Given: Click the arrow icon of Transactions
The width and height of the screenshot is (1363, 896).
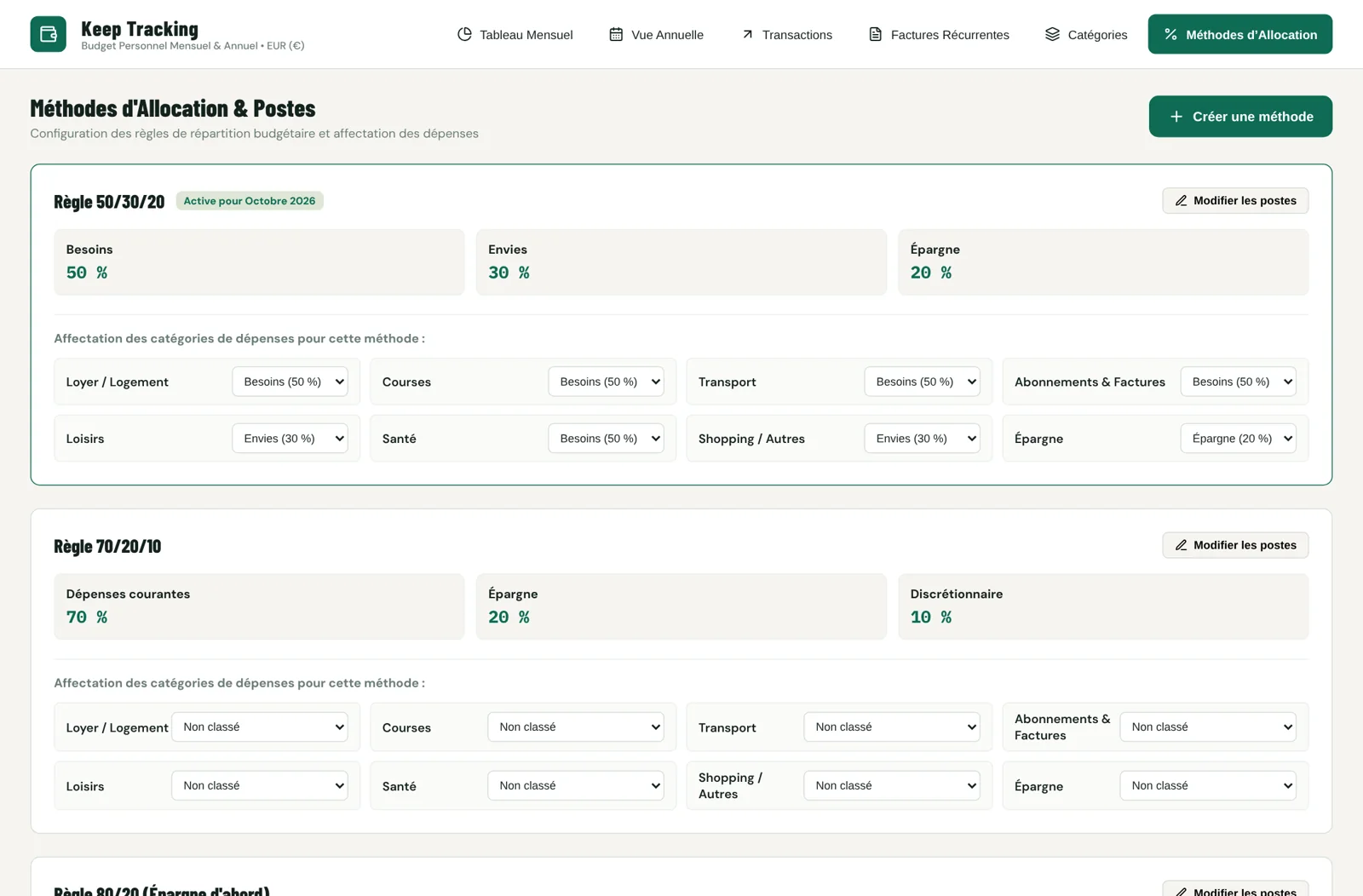Looking at the screenshot, I should [747, 34].
